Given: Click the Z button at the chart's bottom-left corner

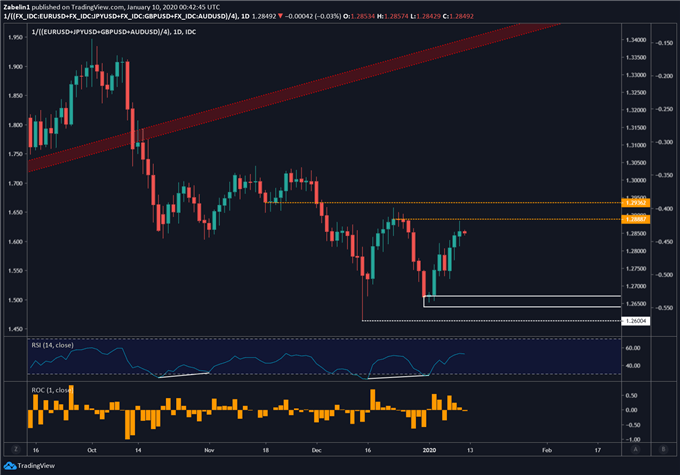Looking at the screenshot, I should 16,449.
